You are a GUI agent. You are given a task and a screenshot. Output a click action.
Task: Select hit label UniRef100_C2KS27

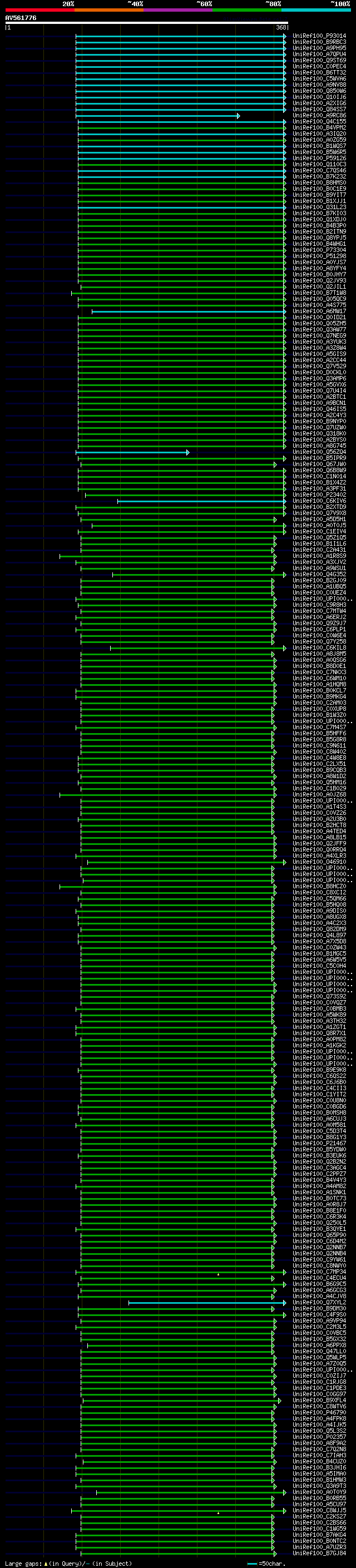(319, 1516)
